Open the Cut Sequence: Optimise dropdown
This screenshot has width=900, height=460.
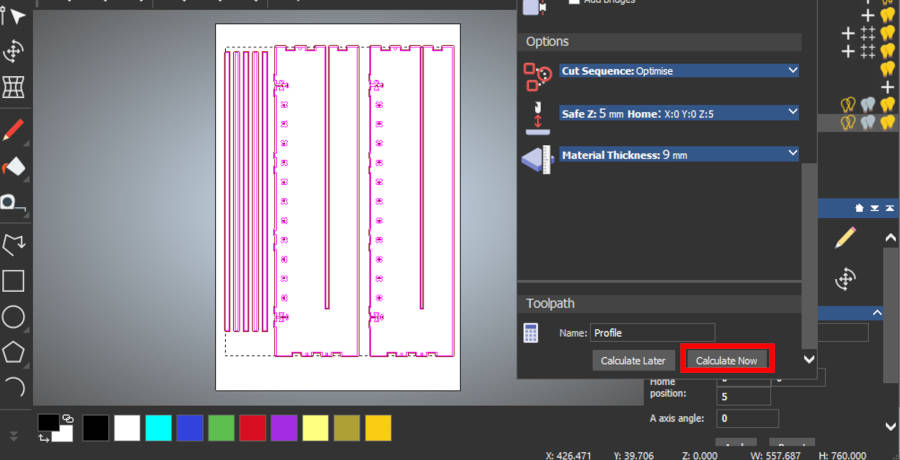[x=679, y=71]
